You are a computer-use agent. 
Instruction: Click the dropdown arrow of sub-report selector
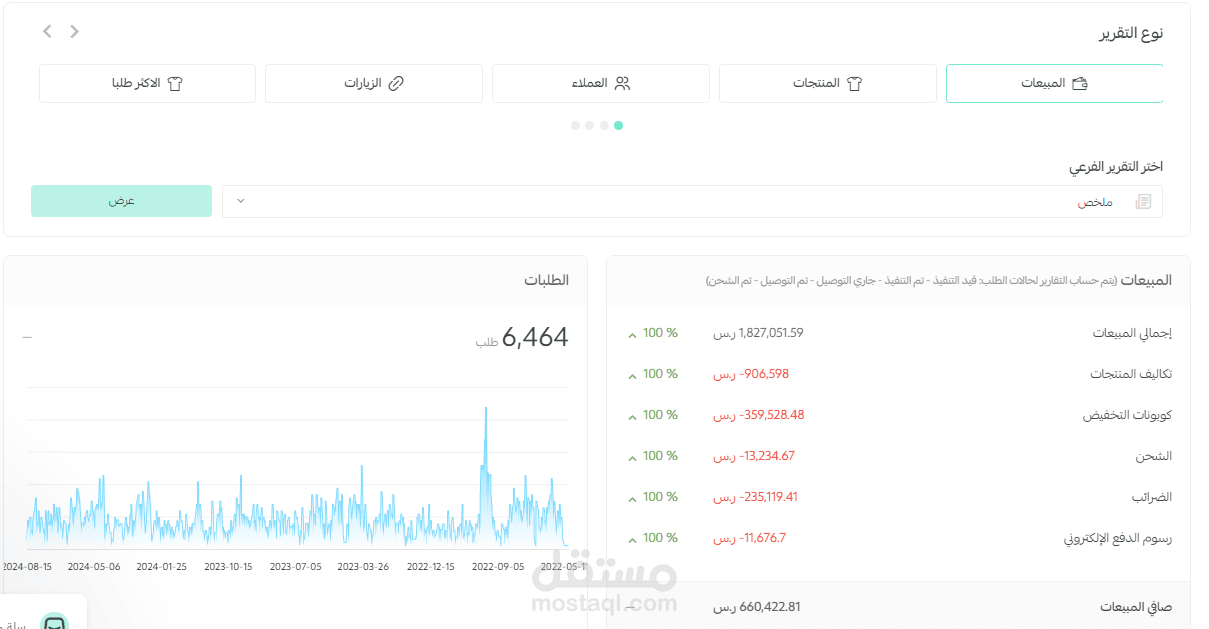(x=240, y=201)
